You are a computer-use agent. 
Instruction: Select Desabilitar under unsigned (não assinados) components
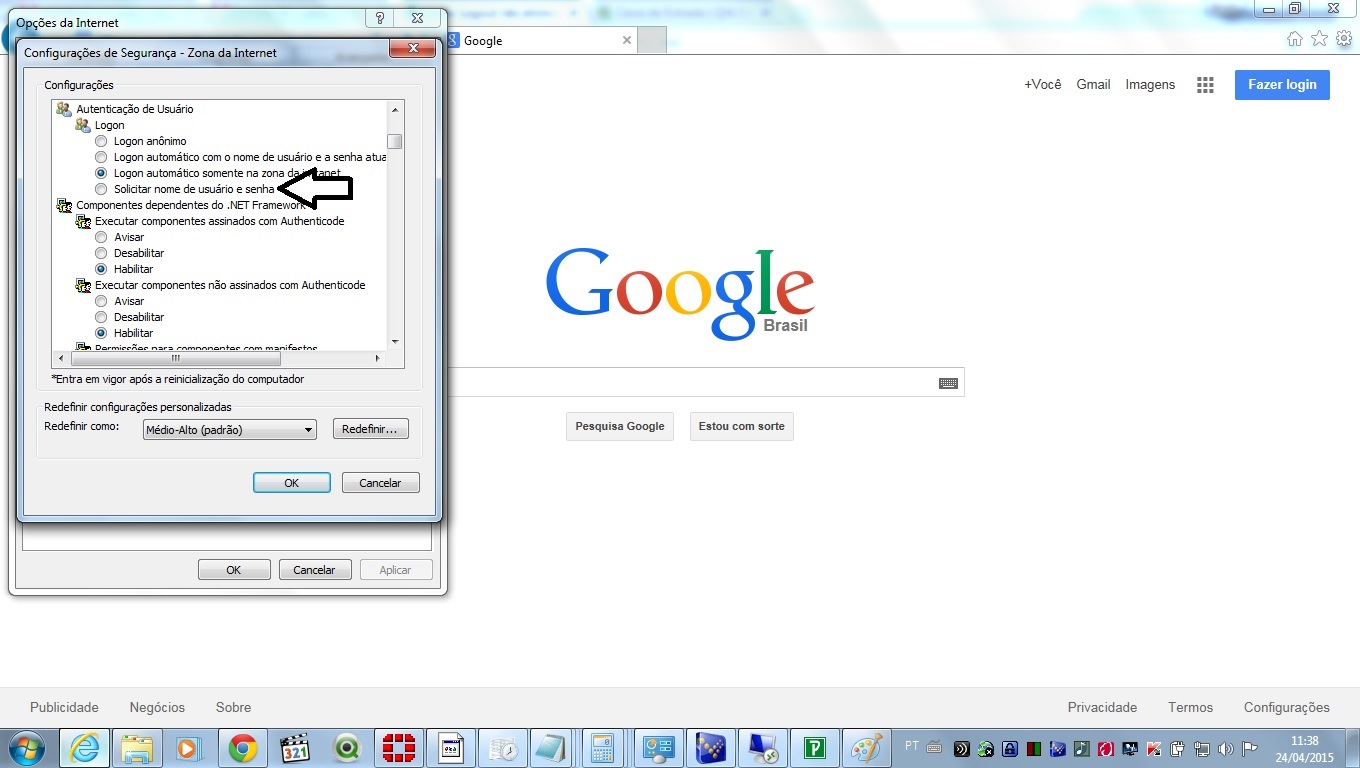(101, 317)
